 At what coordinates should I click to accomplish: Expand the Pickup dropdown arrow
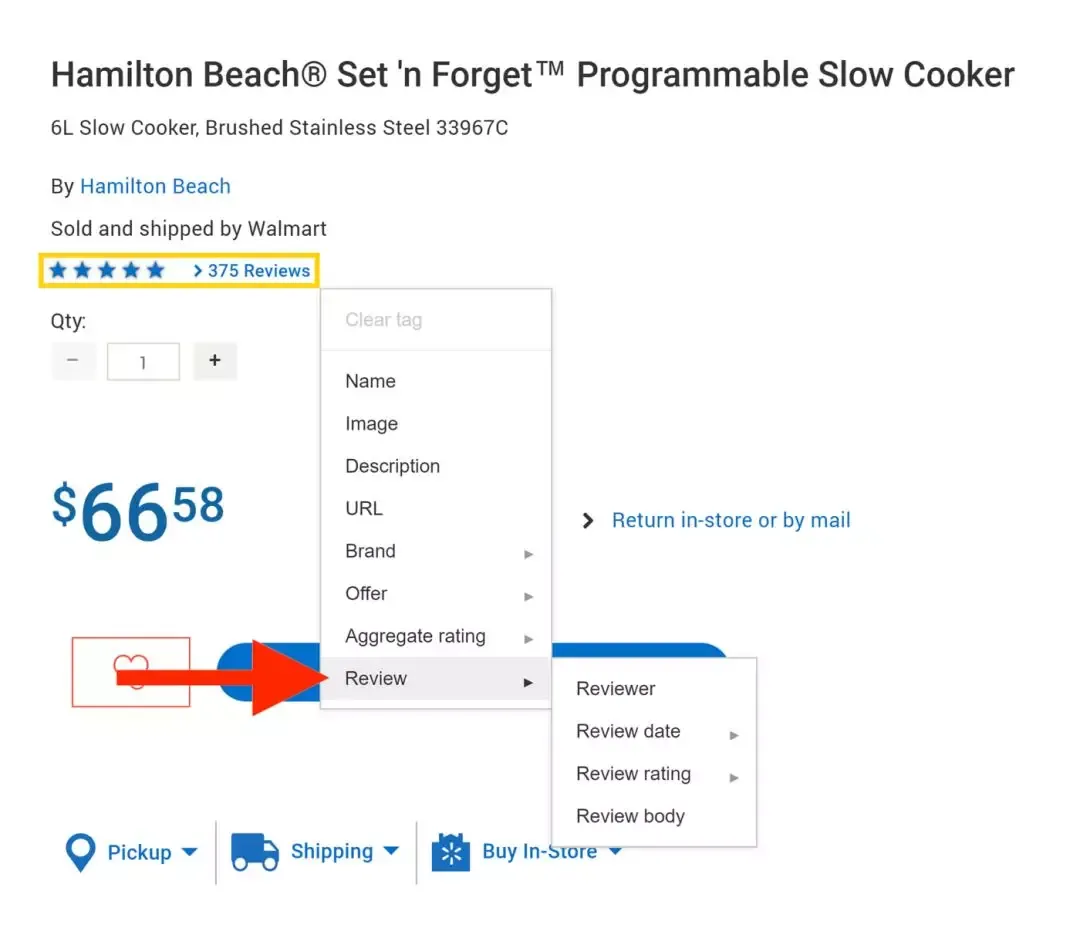(x=189, y=853)
